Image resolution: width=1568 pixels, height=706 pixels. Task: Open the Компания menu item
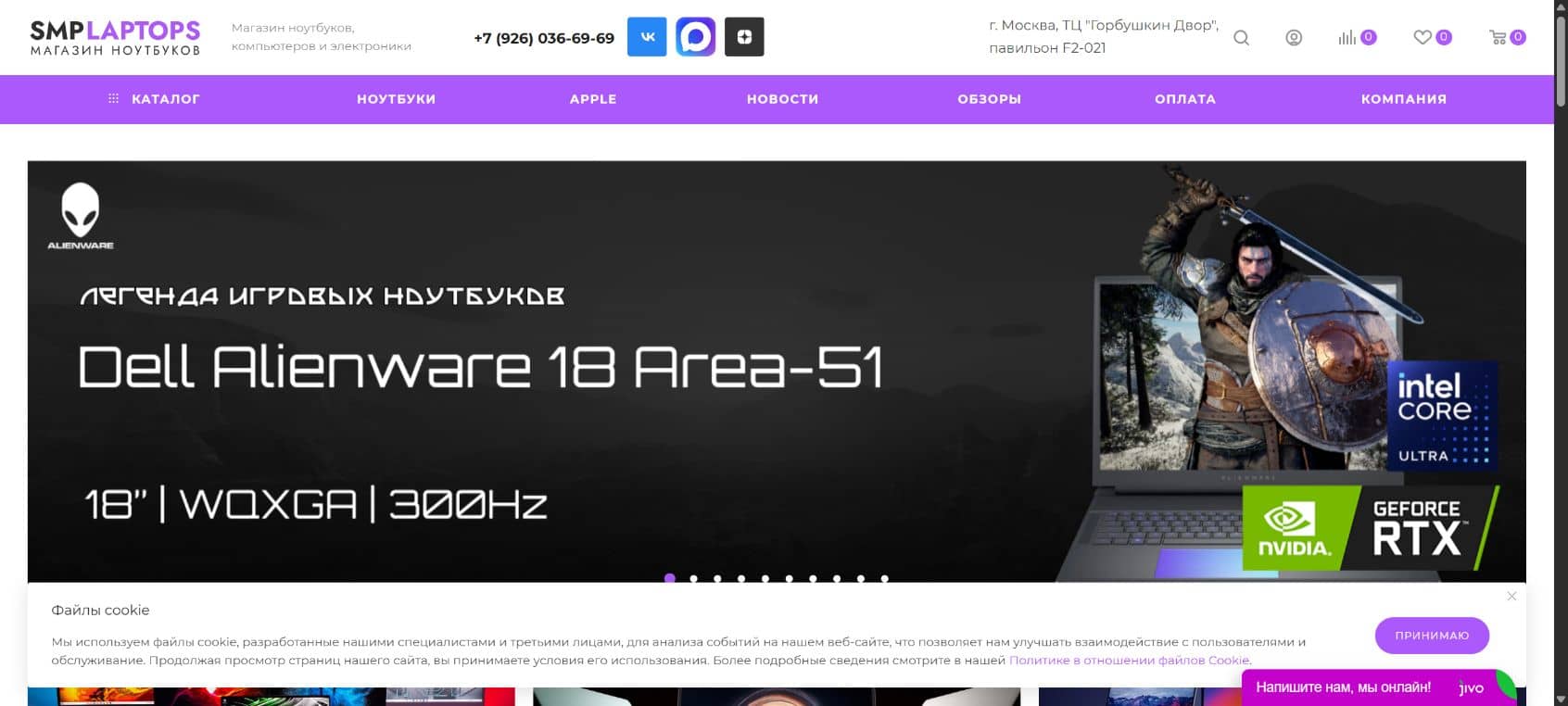[x=1404, y=99]
